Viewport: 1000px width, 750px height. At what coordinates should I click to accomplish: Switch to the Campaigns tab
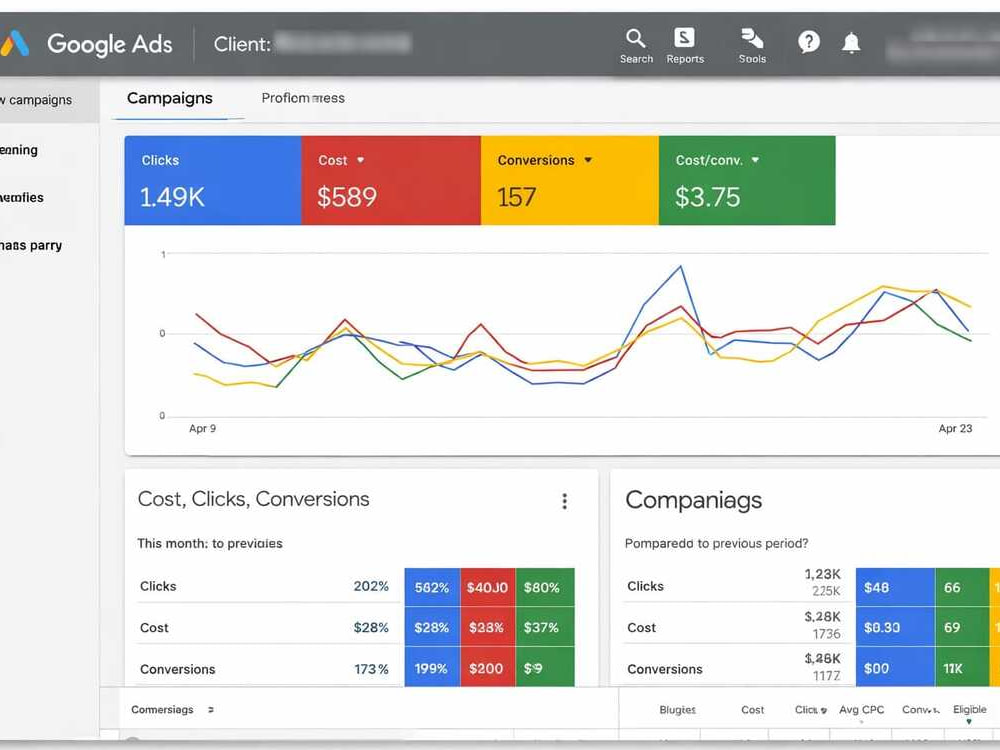170,98
